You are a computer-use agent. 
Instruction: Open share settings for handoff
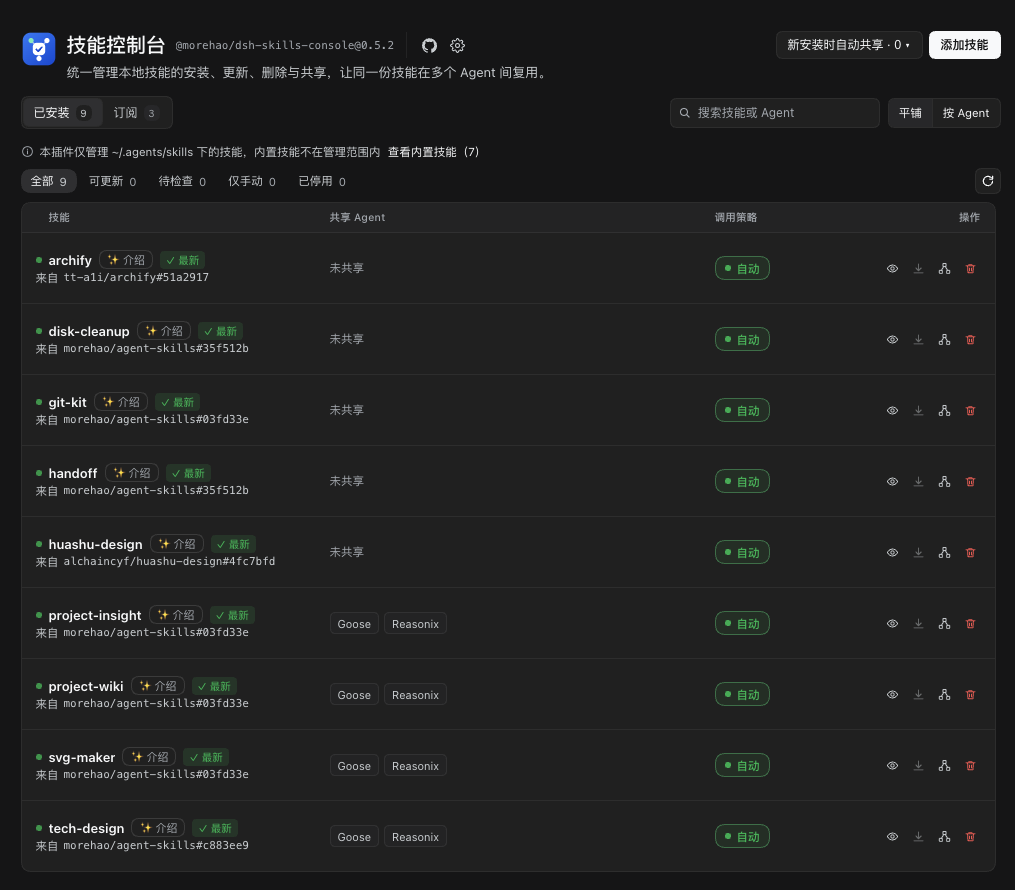tap(944, 482)
